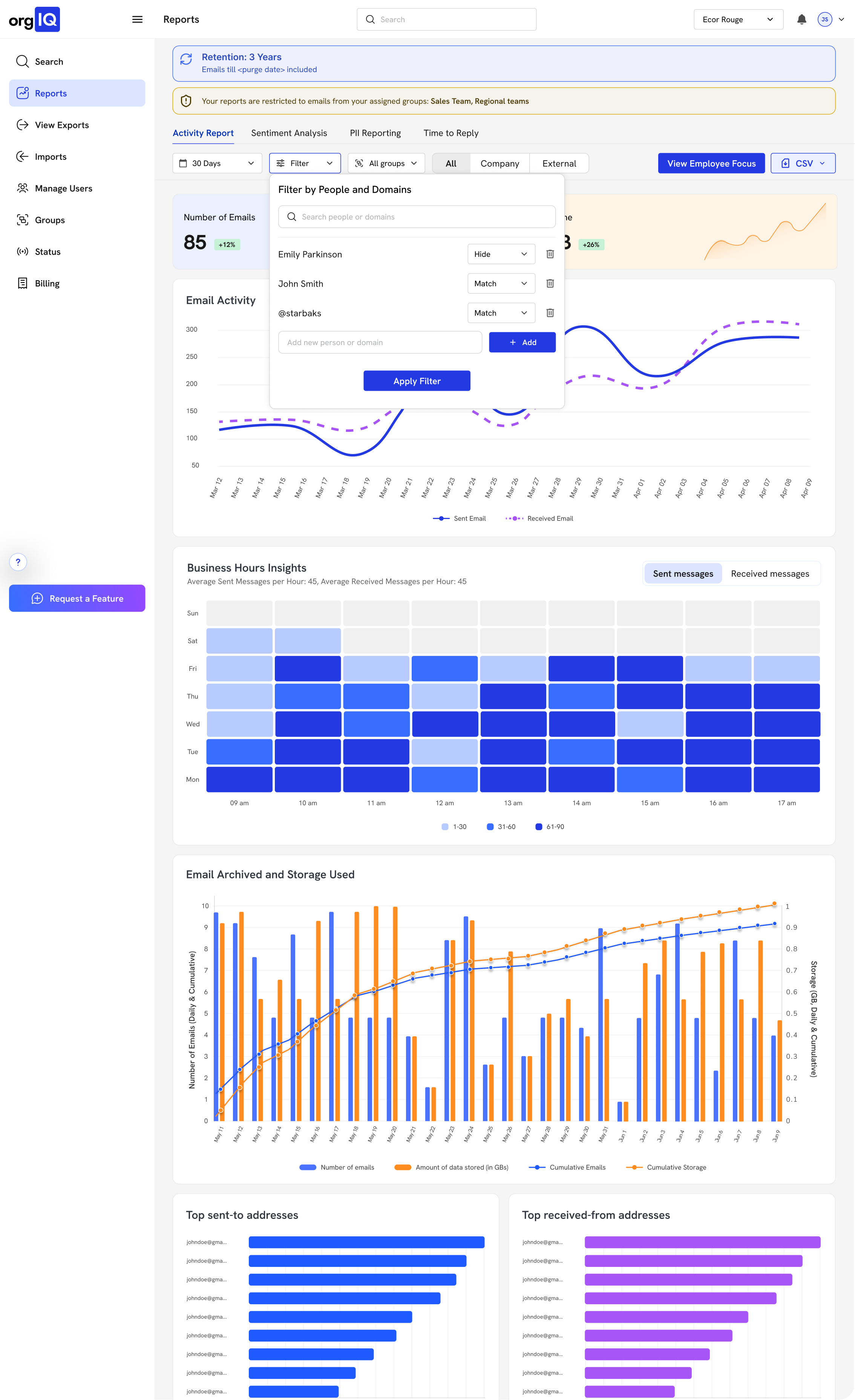Screen dimensions: 855x1400
Task: Click View Employee Focus button
Action: tap(711, 164)
